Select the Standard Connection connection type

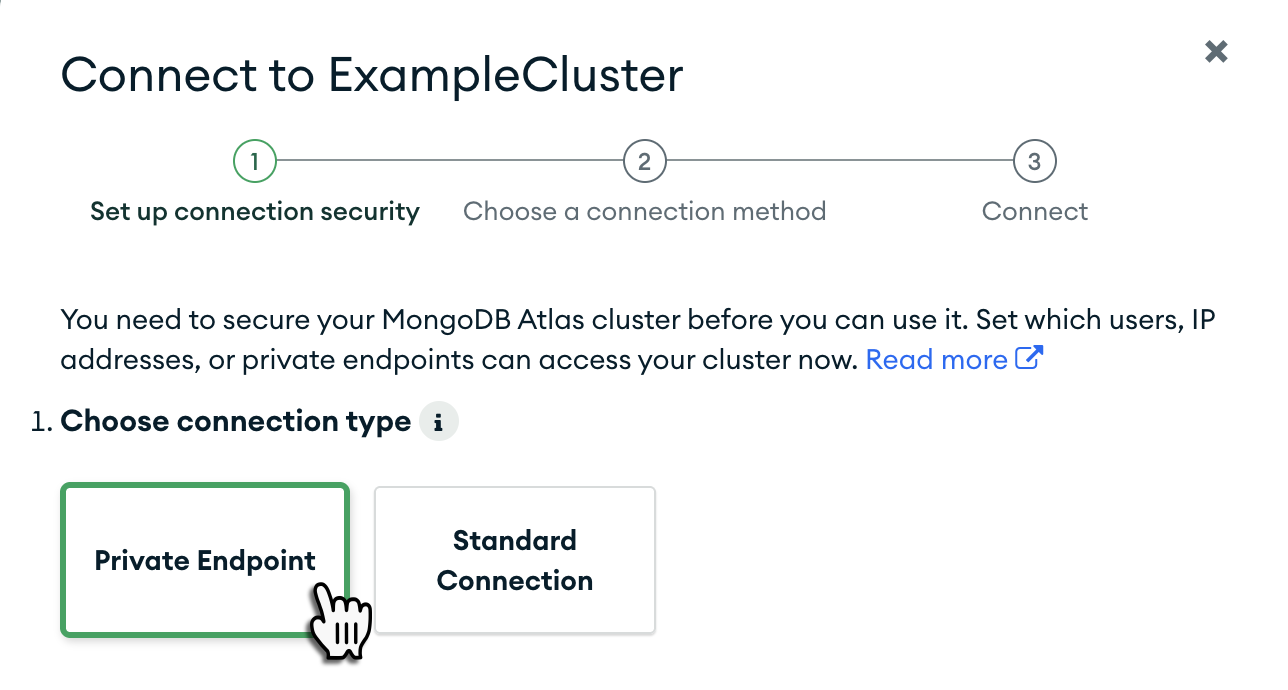514,560
